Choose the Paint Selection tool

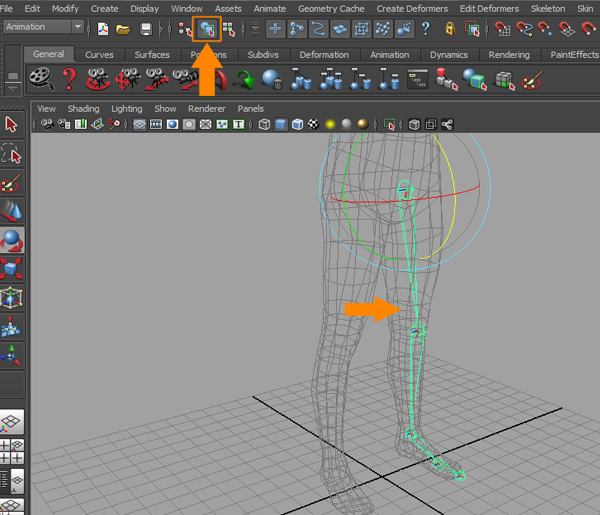pos(11,183)
